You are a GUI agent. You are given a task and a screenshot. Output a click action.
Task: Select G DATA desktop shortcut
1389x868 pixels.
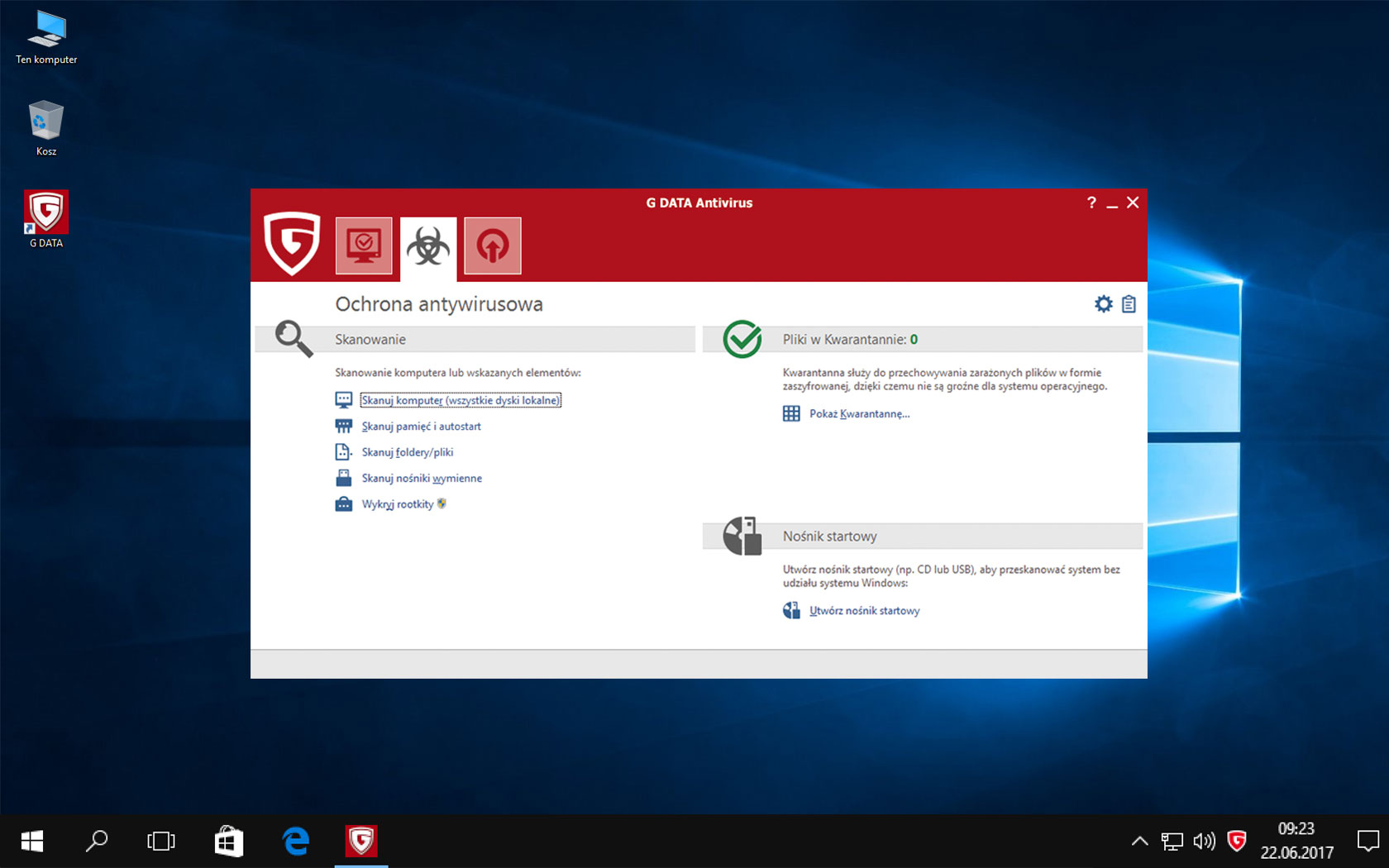point(46,219)
